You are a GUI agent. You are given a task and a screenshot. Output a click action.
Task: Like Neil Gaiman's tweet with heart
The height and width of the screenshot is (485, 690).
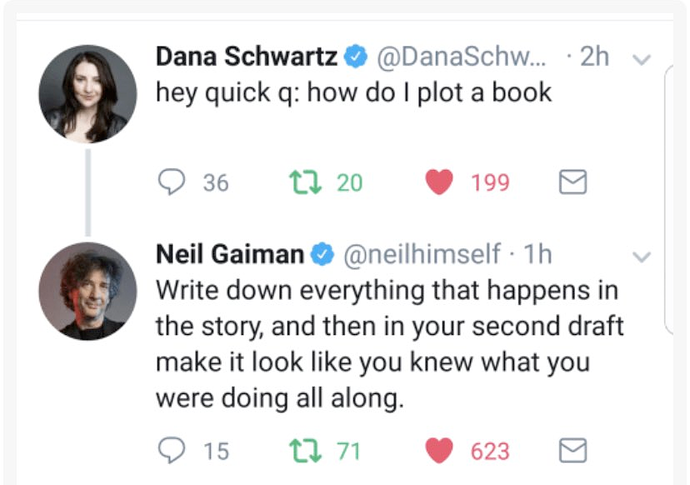pyautogui.click(x=439, y=451)
